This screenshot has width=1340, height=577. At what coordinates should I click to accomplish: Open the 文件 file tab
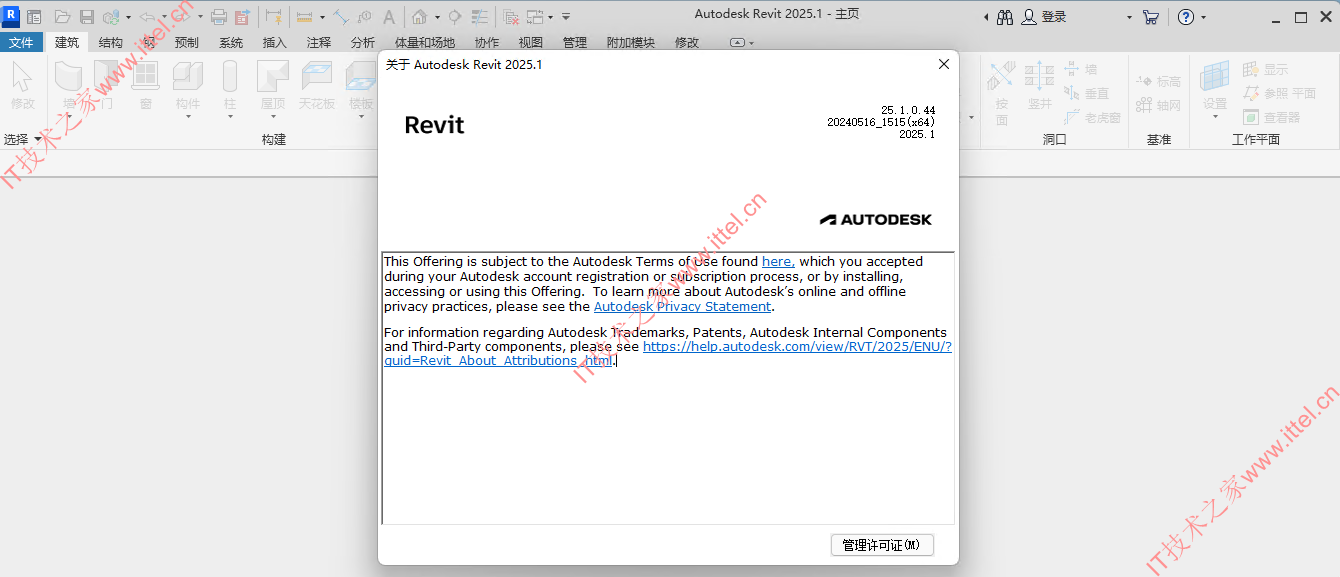(x=21, y=42)
